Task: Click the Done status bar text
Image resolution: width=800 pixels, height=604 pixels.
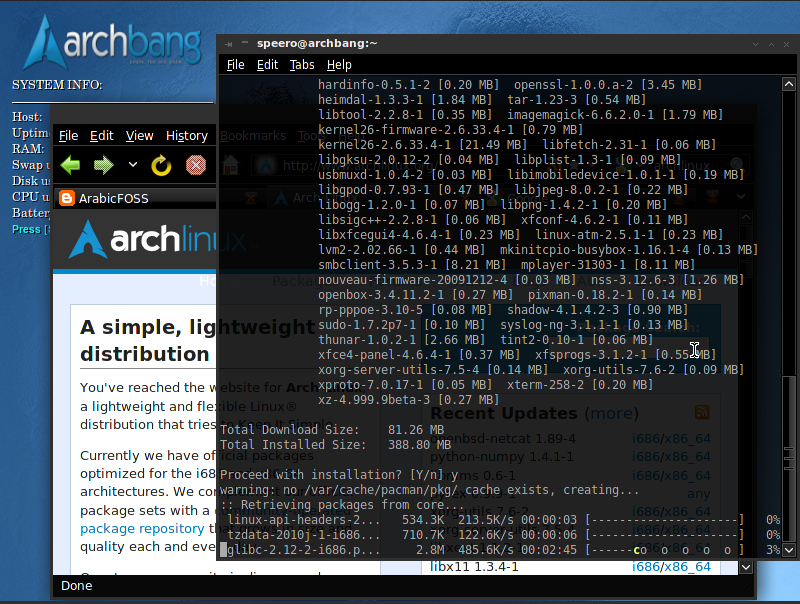Action: [77, 586]
